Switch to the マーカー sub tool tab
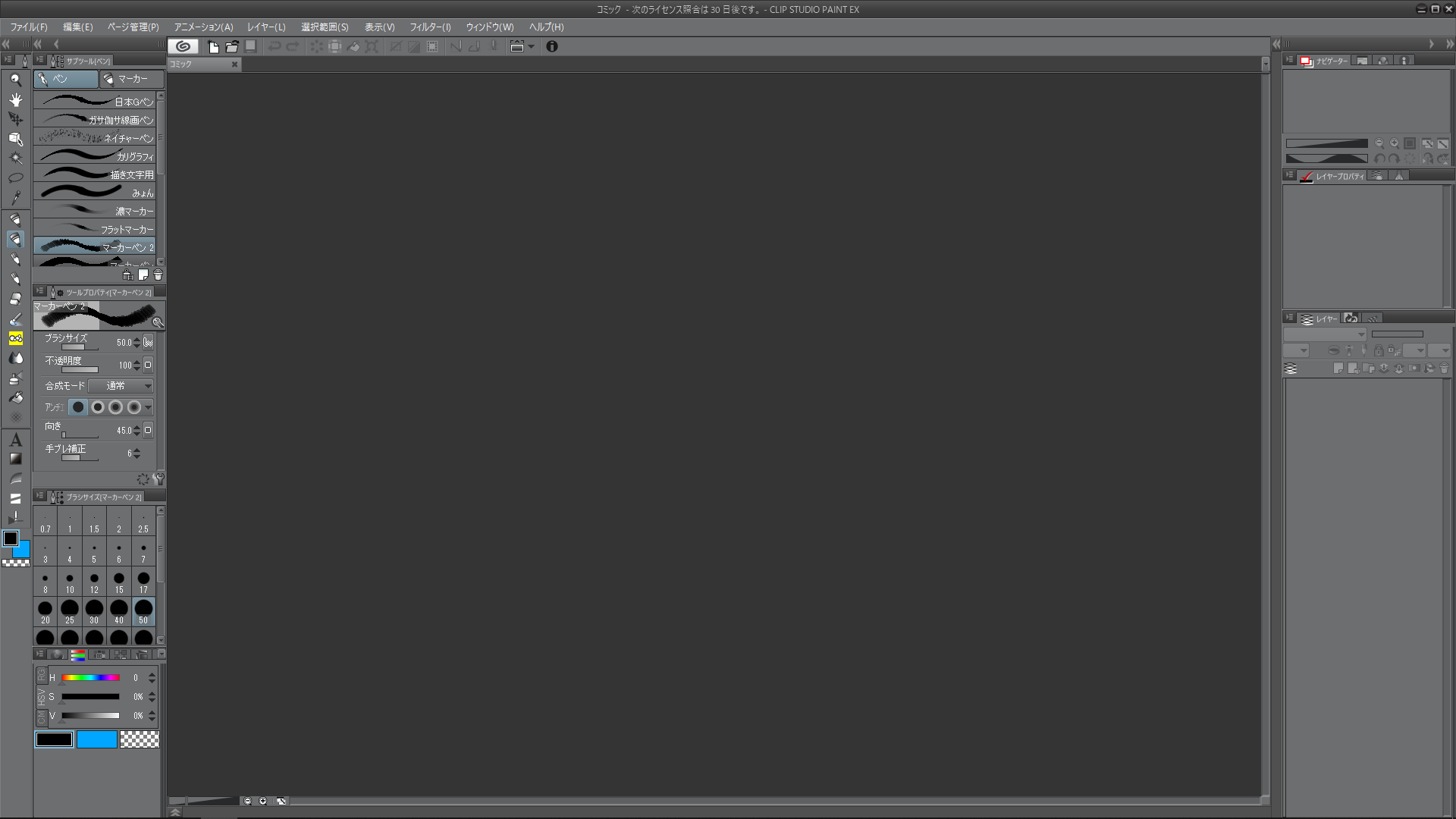This screenshot has height=819, width=1456. tap(131, 79)
